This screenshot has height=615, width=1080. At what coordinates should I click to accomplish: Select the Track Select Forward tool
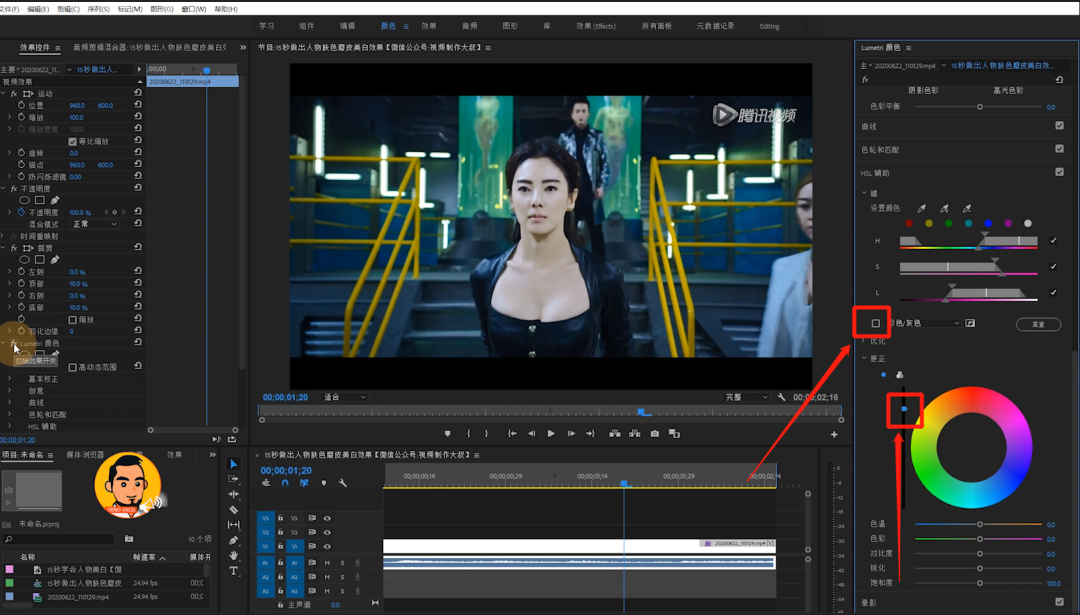(x=233, y=479)
